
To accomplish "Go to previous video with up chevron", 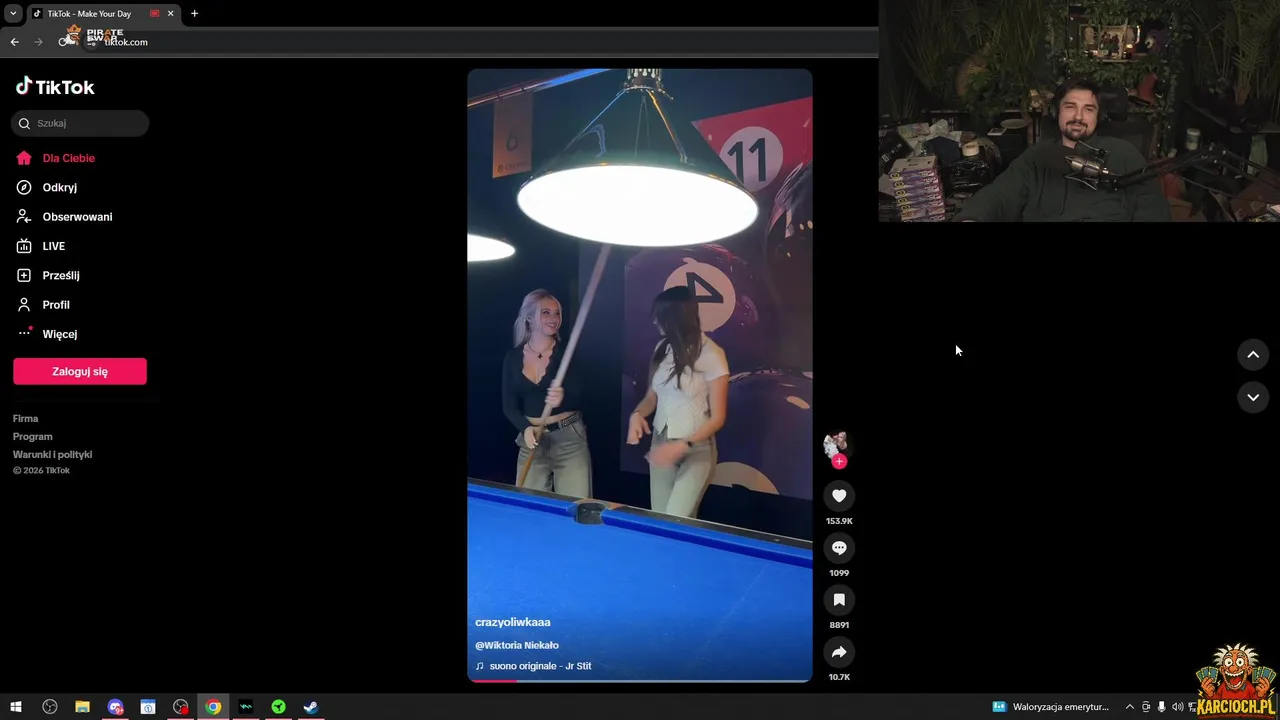I will (x=1253, y=355).
